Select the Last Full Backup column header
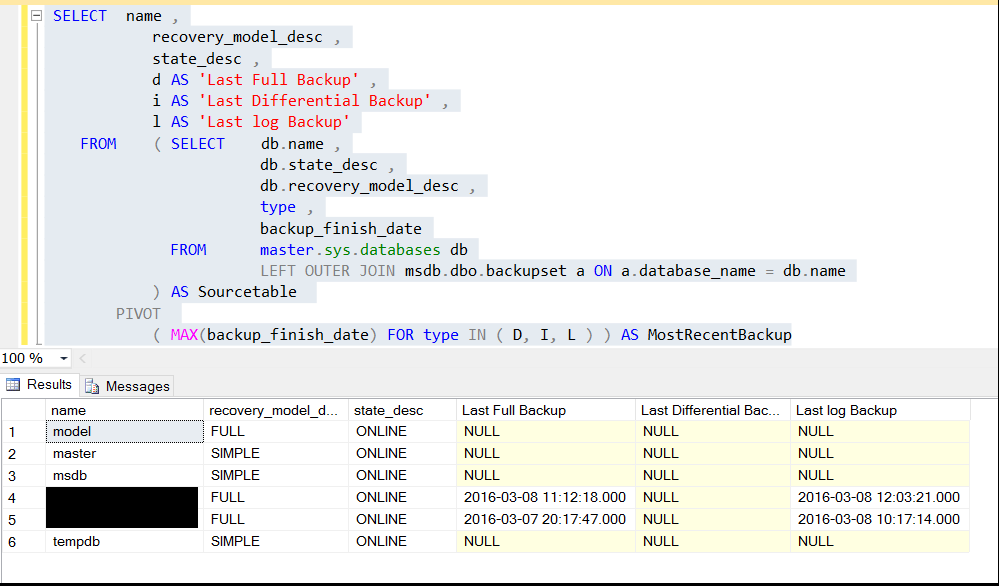999x586 pixels. (545, 410)
